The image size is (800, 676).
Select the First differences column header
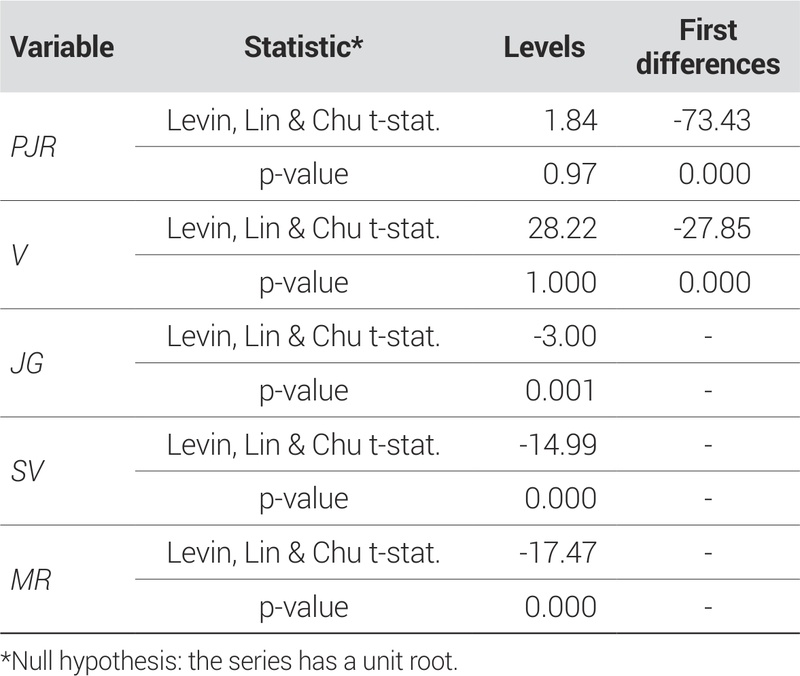point(707,46)
